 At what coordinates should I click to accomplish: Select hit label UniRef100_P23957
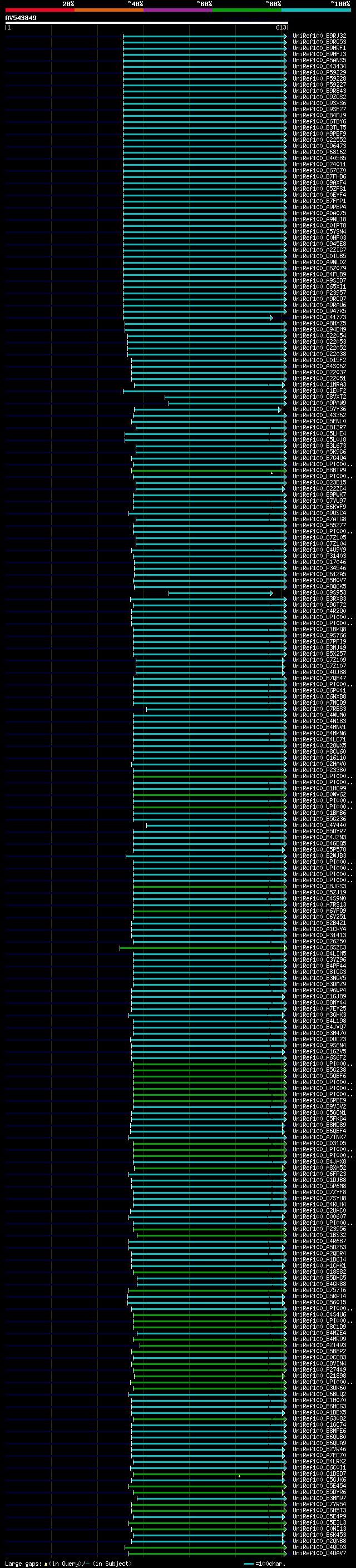tap(319, 293)
